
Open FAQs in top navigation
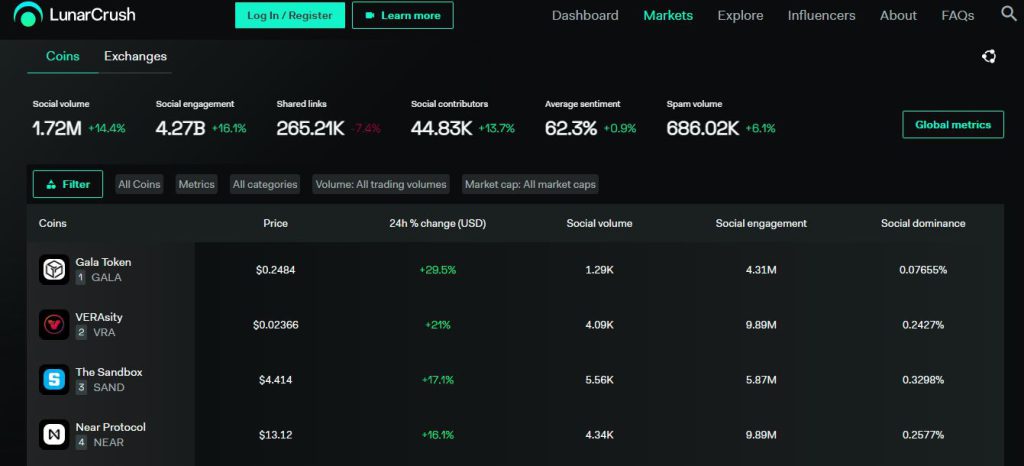(958, 15)
